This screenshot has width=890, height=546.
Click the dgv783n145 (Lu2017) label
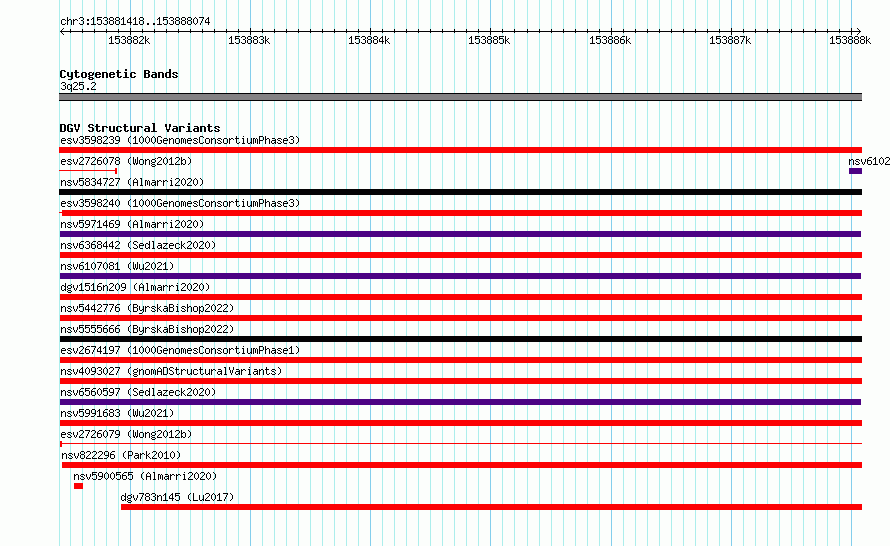[x=177, y=497]
